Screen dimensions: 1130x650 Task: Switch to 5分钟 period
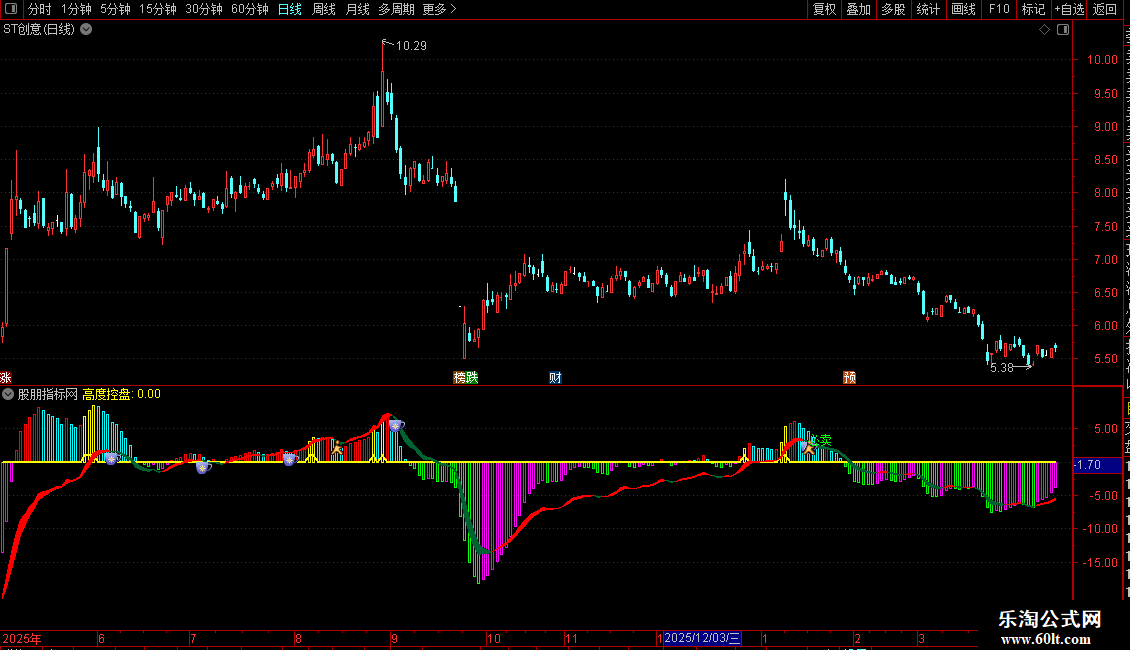click(115, 9)
